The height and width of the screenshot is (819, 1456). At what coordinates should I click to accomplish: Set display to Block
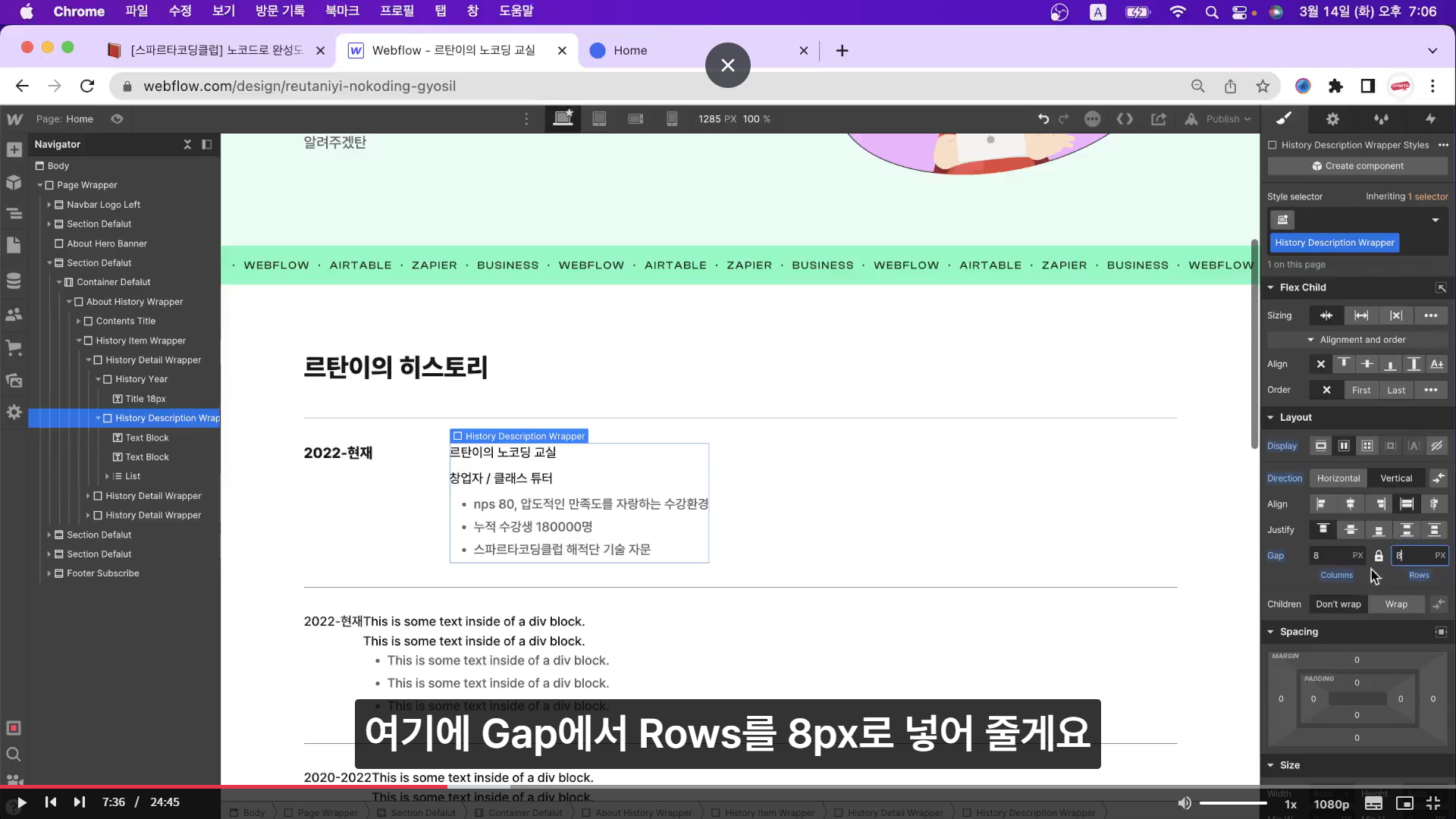click(x=1321, y=446)
